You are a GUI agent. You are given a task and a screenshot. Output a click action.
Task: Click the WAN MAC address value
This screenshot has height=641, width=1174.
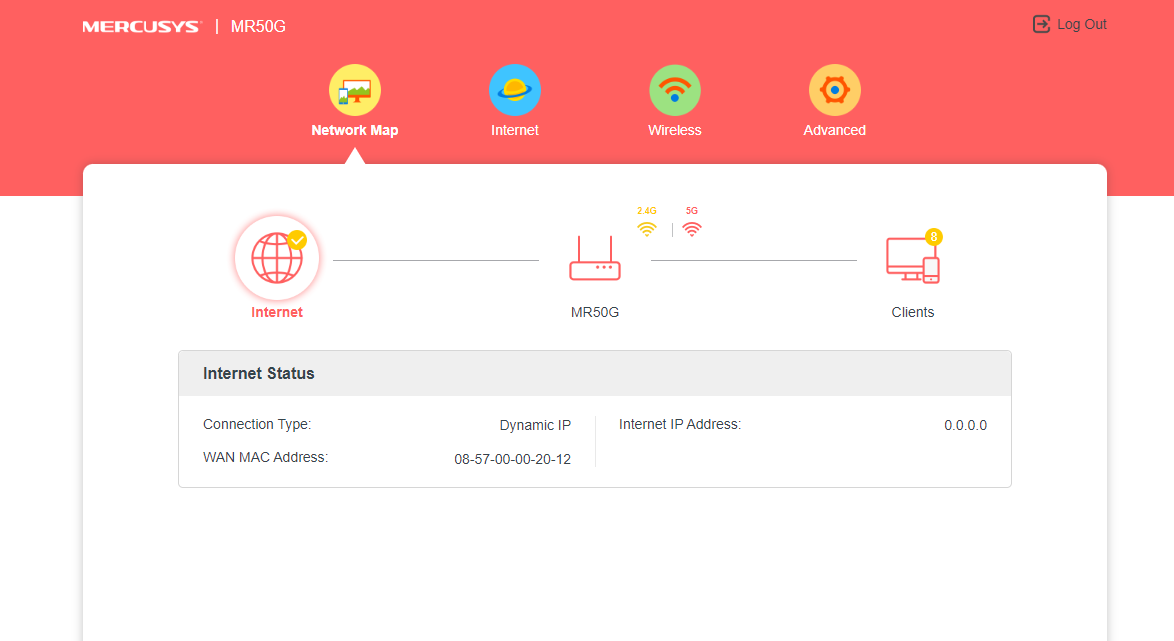click(512, 459)
